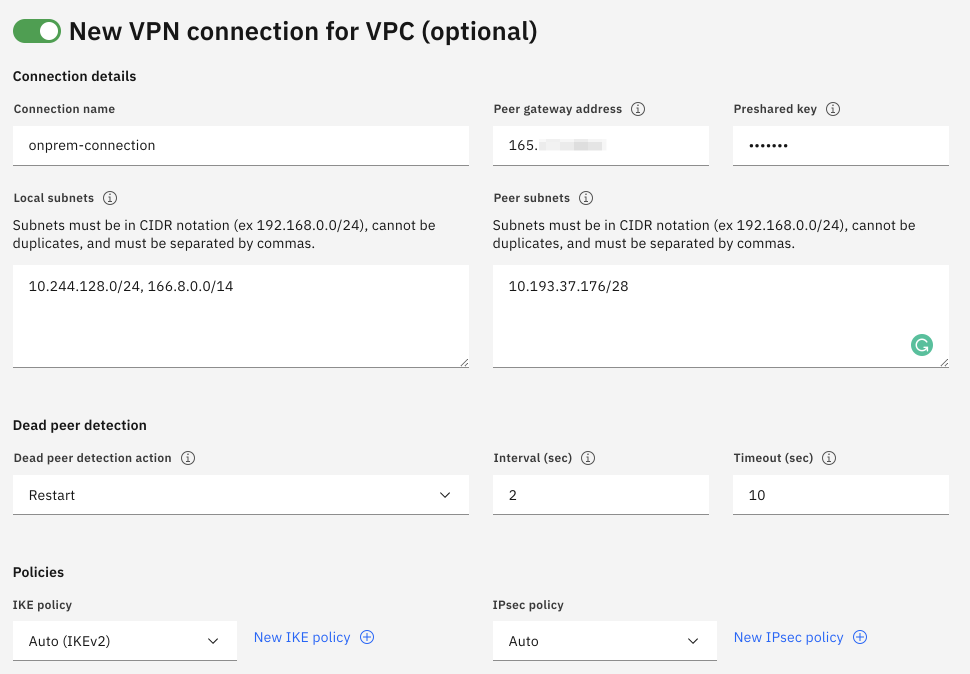The height and width of the screenshot is (674, 970).
Task: Click the green Grammarly icon in Peer subnets
Action: [921, 345]
